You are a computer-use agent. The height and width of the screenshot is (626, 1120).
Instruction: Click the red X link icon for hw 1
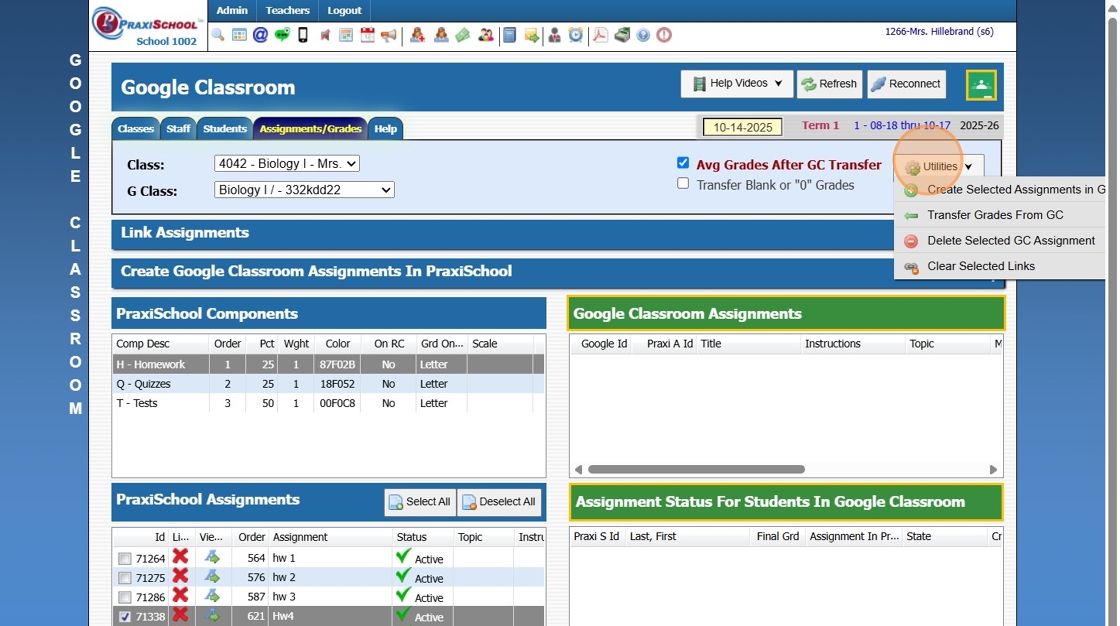(180, 556)
